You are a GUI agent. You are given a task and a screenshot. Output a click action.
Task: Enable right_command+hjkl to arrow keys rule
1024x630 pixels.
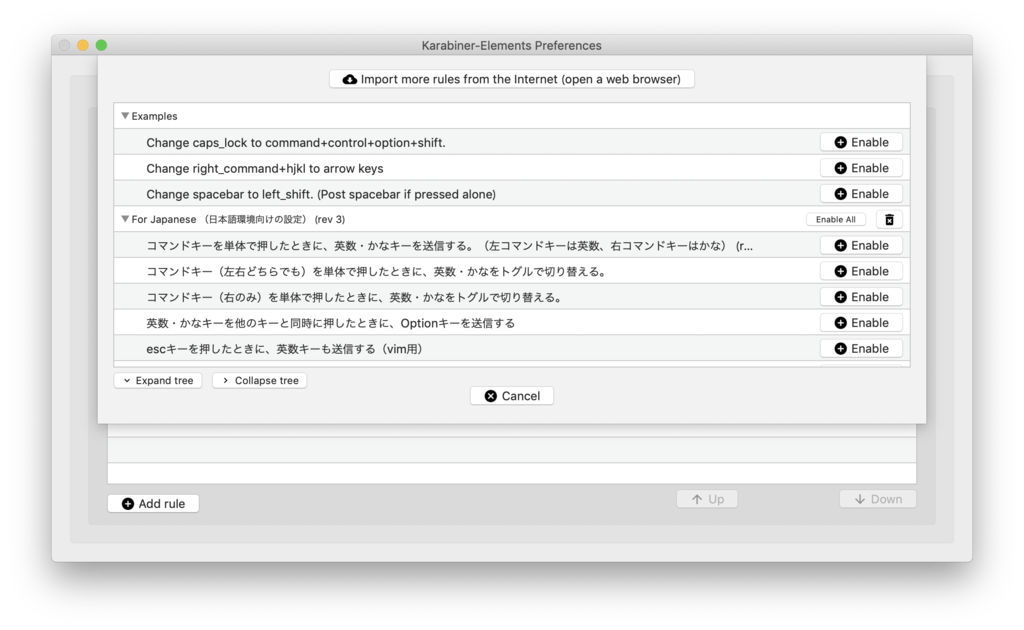pyautogui.click(x=861, y=168)
